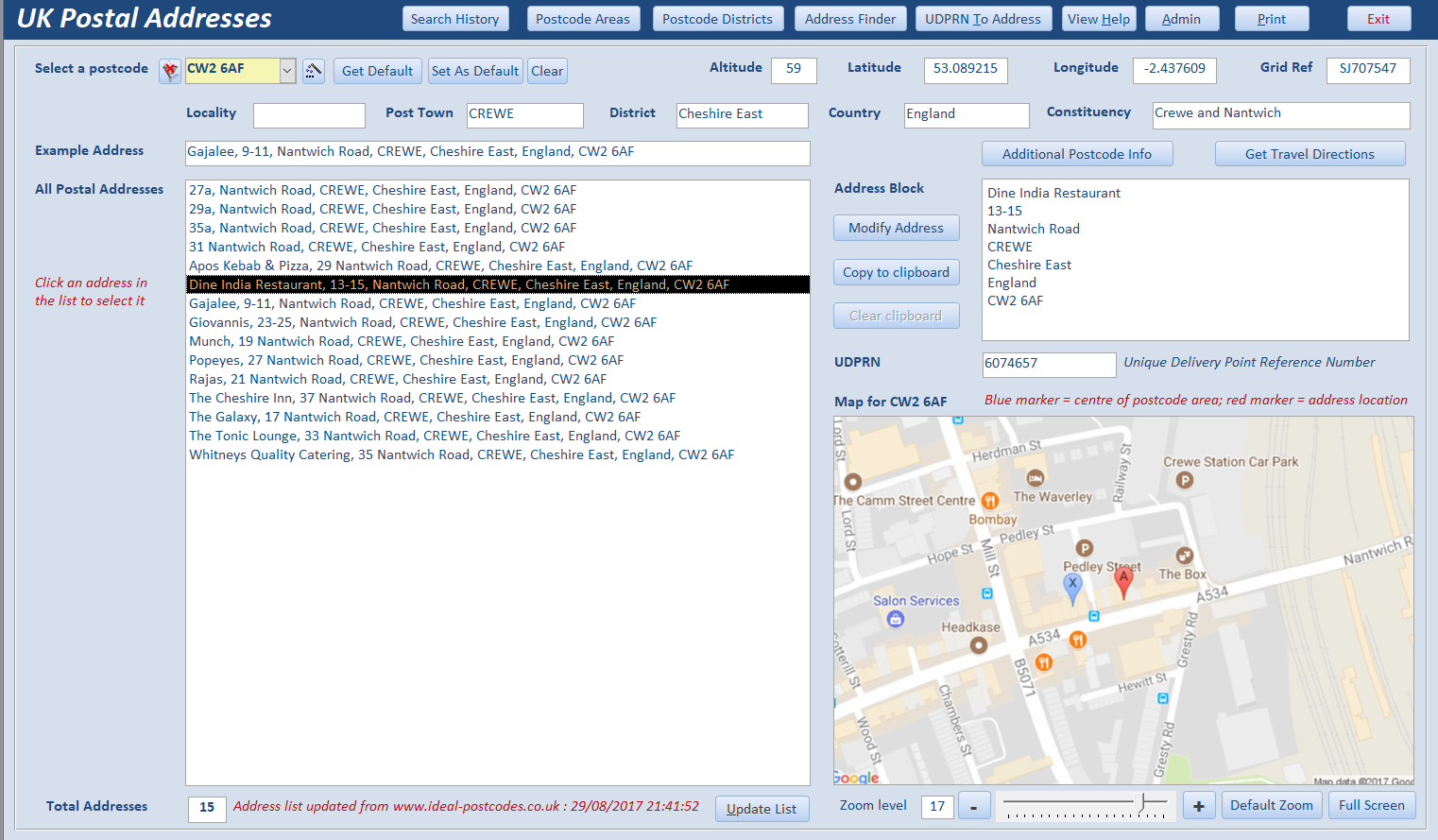Click the clear filter funnel icon
Image resolution: width=1438 pixels, height=840 pixels.
(170, 71)
